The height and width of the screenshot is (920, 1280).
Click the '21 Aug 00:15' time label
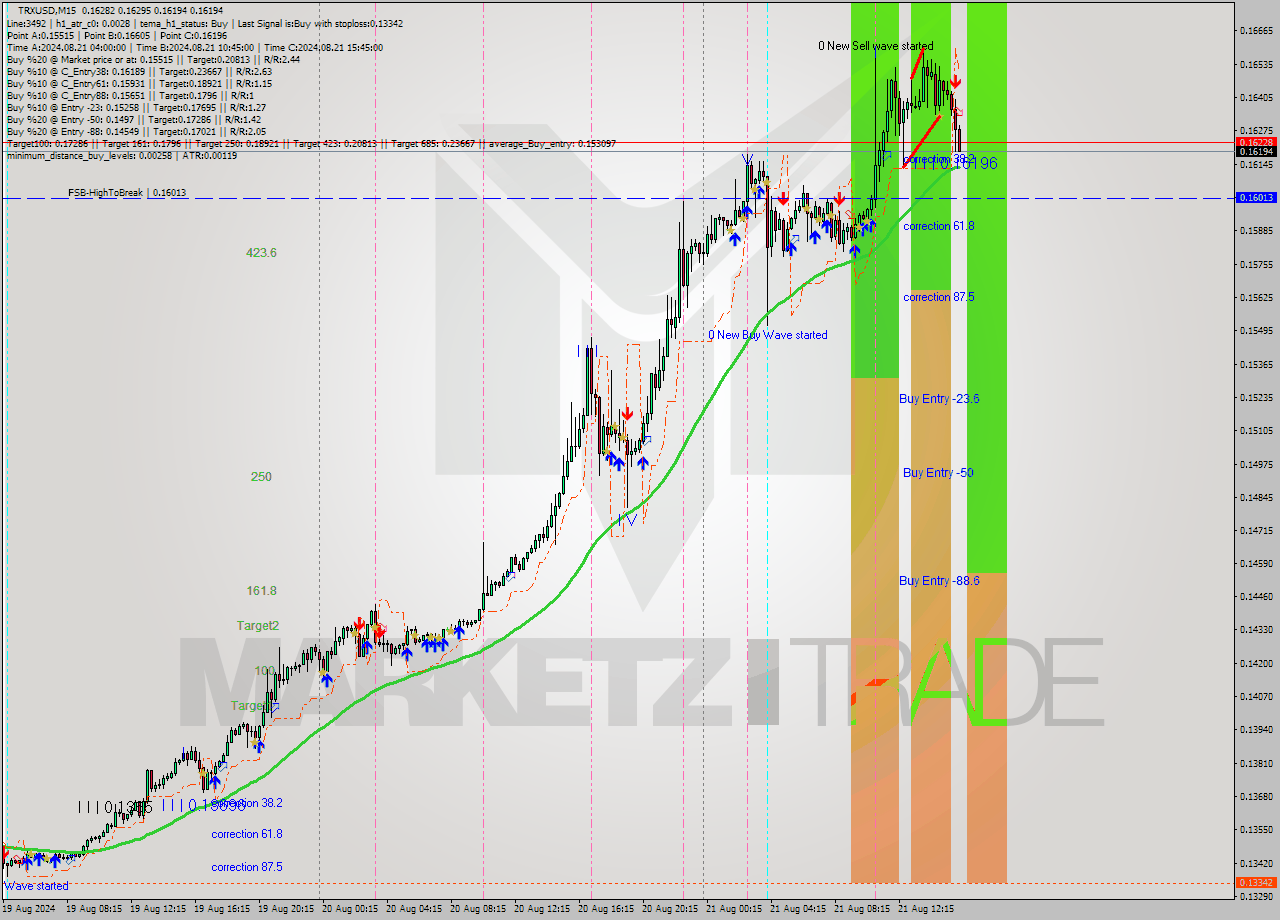point(734,909)
